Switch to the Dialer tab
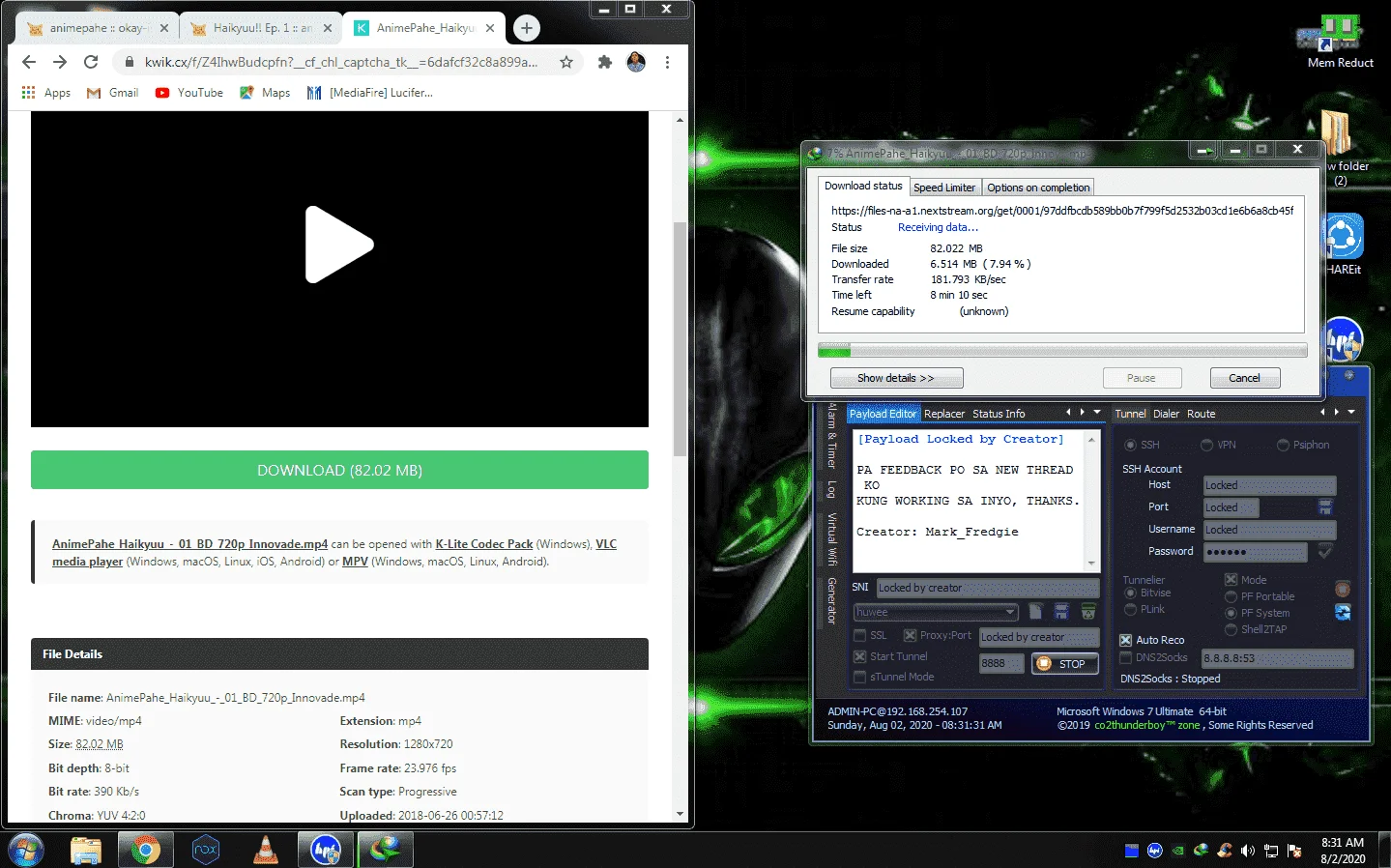Screen dimensions: 1391x868 click(1166, 414)
